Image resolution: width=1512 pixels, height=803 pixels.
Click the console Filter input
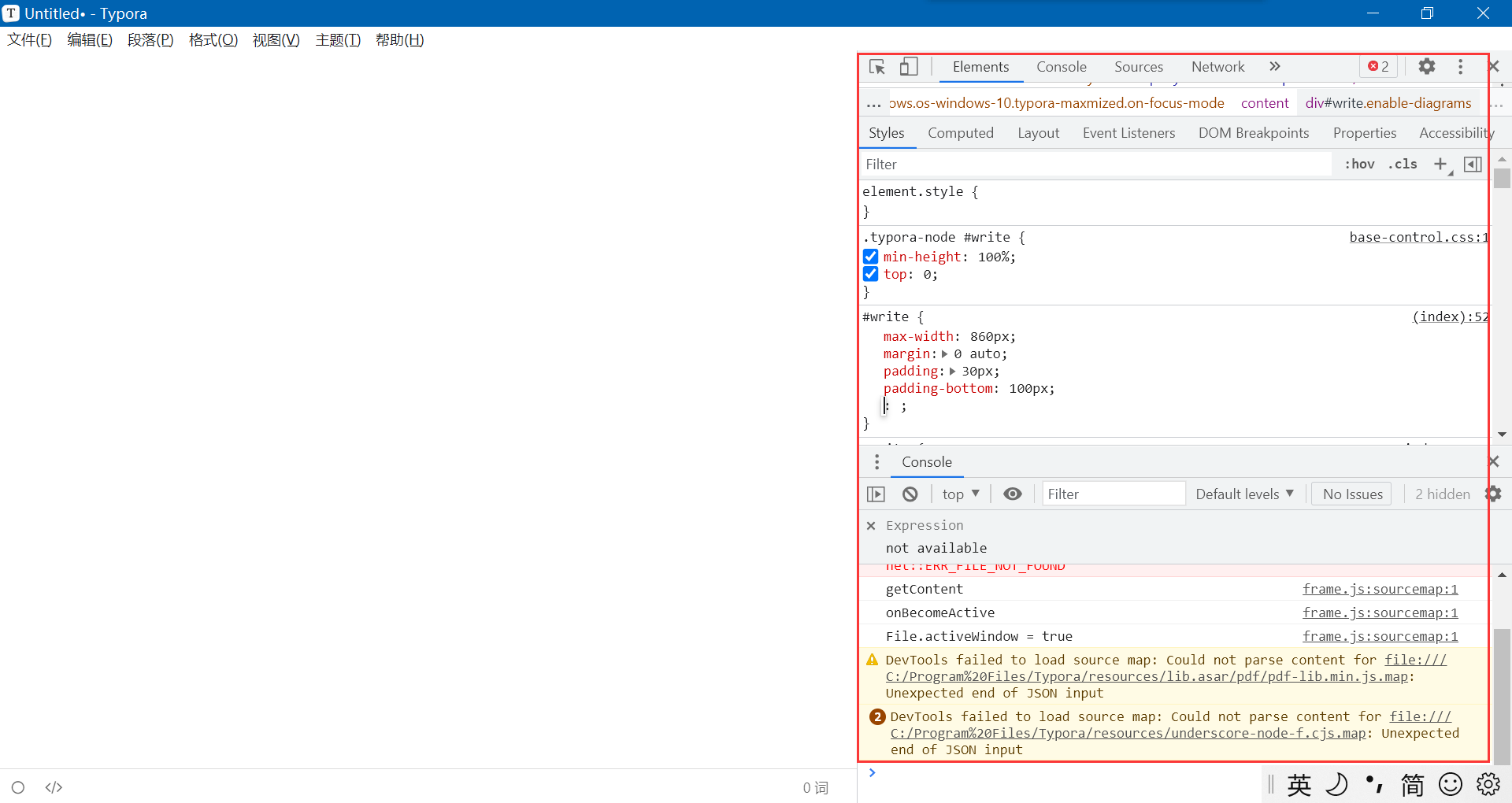point(1114,494)
